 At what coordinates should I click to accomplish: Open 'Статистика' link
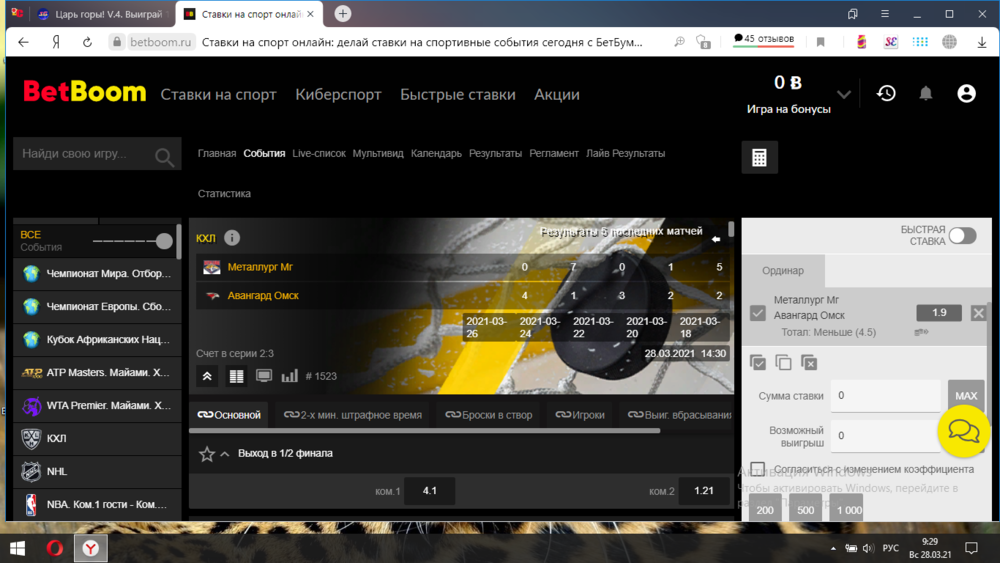(224, 193)
